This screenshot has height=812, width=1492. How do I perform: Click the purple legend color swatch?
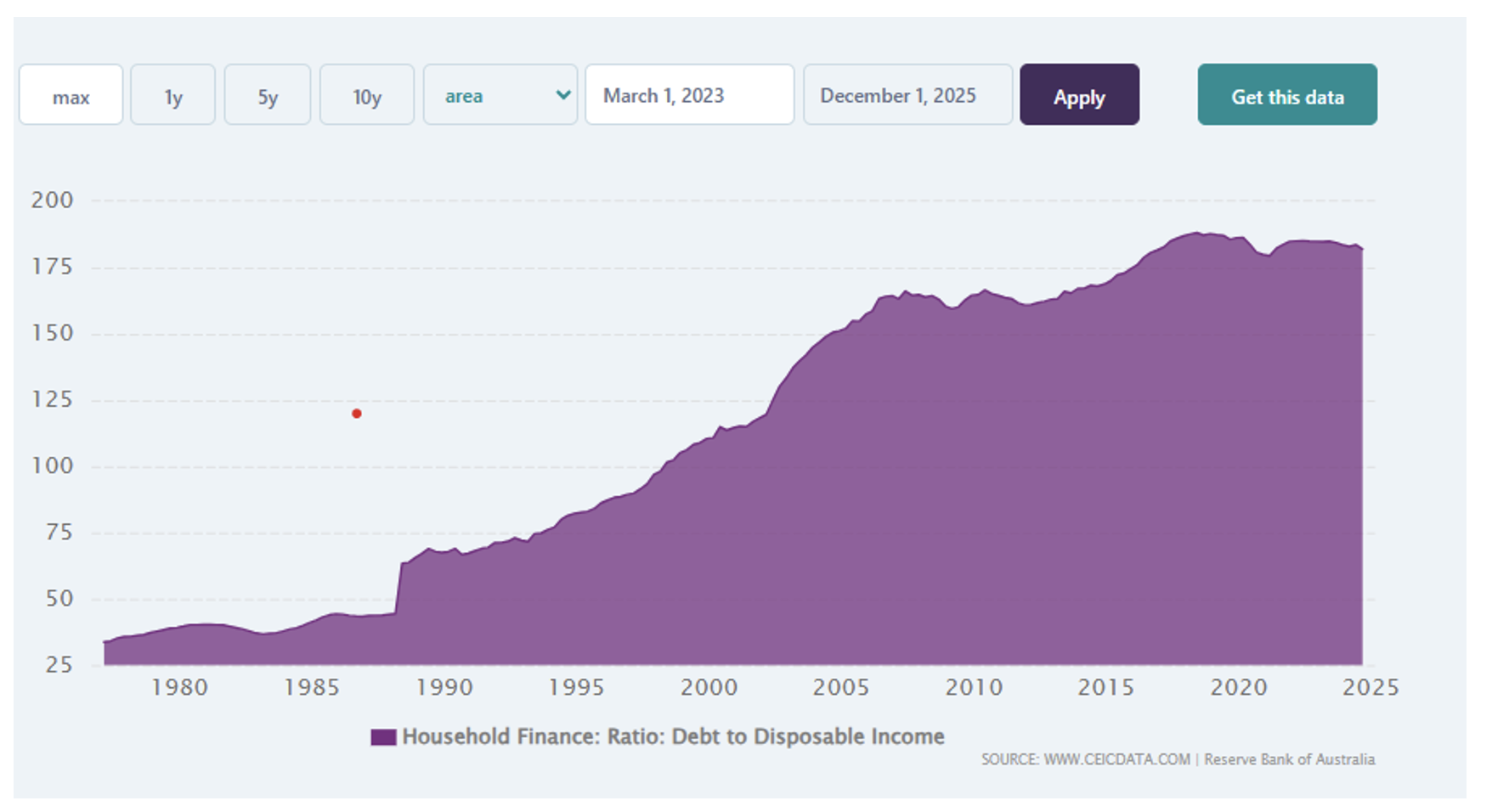pyautogui.click(x=383, y=737)
